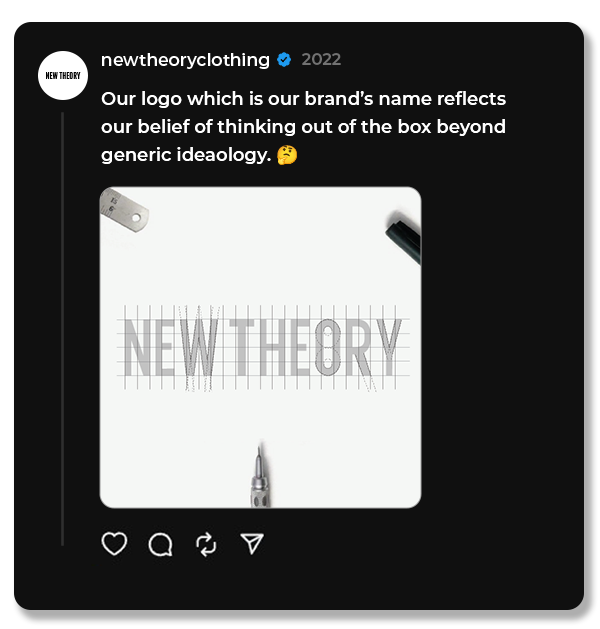Click the black marker in the image corner
The image size is (600, 629).
pos(403,239)
